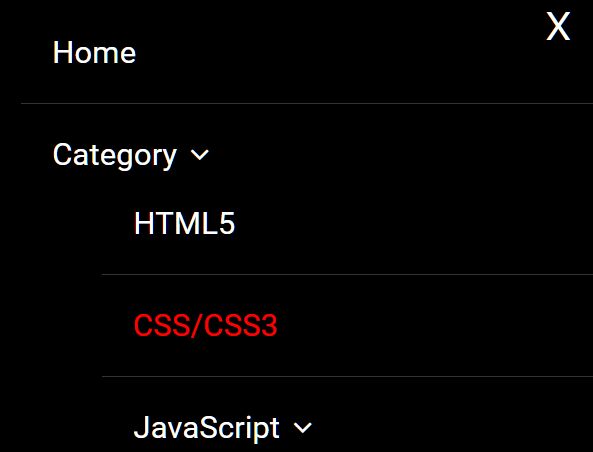Pick HTML5 from the Category list

click(x=185, y=223)
